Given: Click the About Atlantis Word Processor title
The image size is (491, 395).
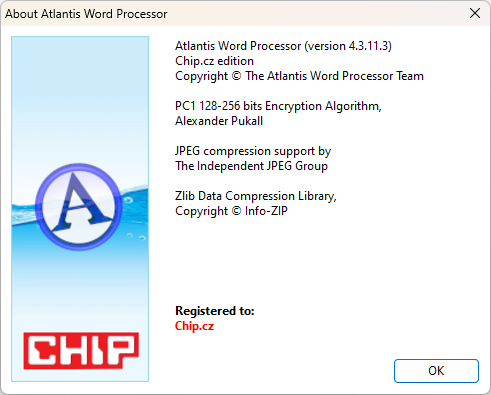Looking at the screenshot, I should coord(86,14).
